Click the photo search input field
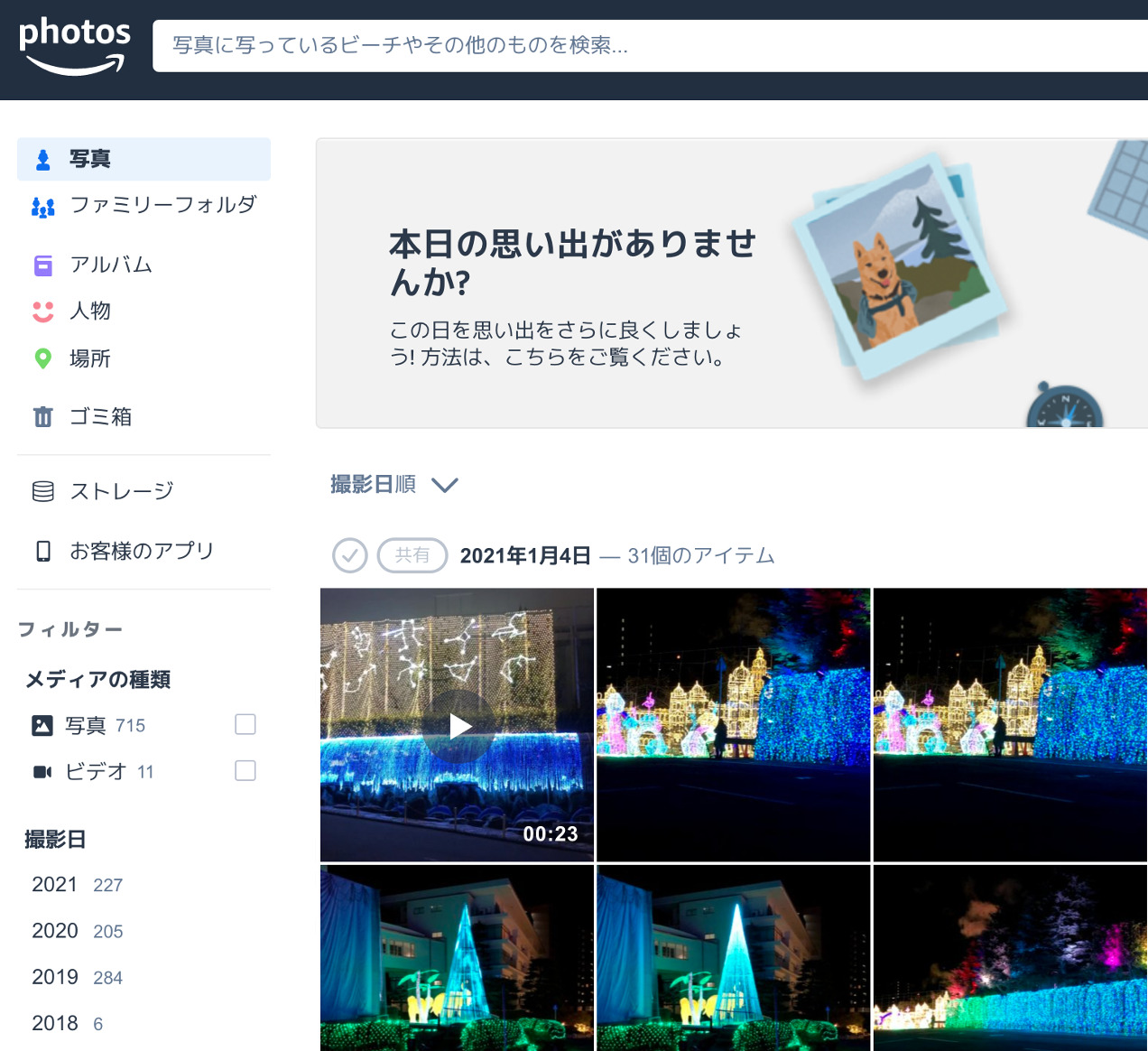This screenshot has height=1051, width=1148. (x=650, y=46)
